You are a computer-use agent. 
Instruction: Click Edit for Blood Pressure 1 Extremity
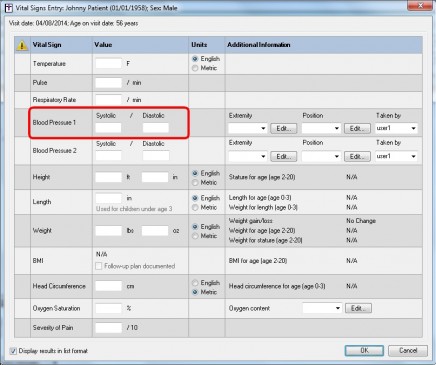pyautogui.click(x=283, y=128)
